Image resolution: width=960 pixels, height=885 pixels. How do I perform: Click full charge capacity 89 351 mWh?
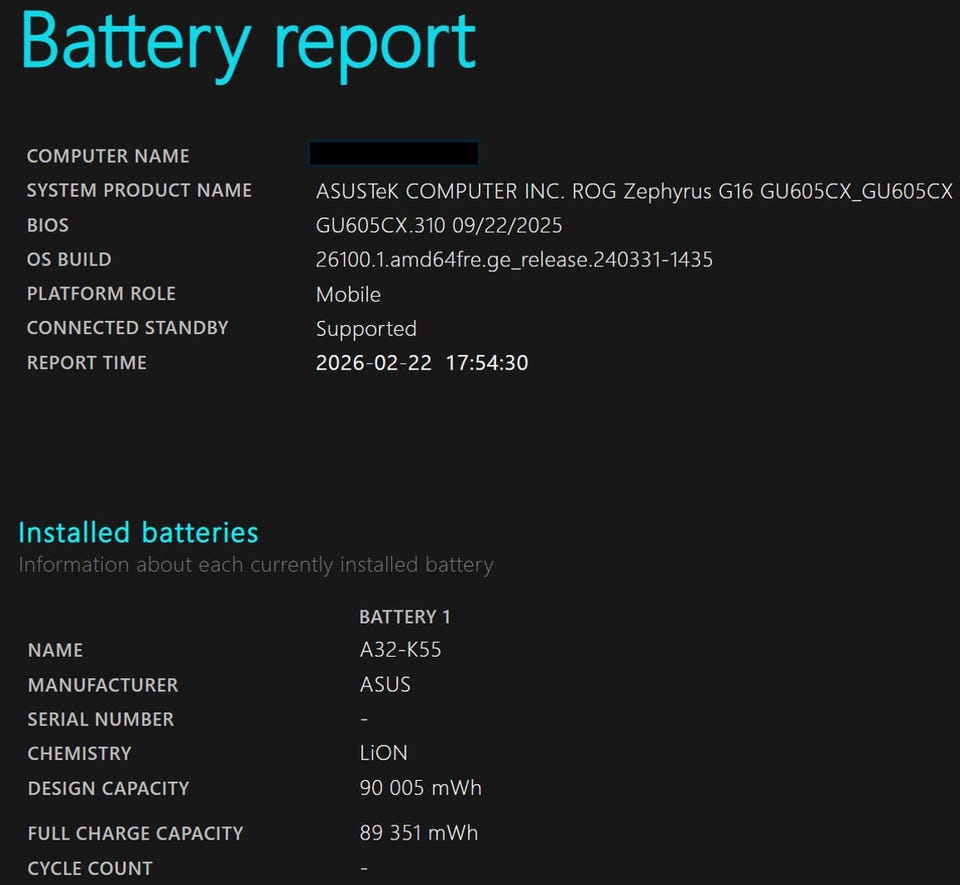pos(419,833)
